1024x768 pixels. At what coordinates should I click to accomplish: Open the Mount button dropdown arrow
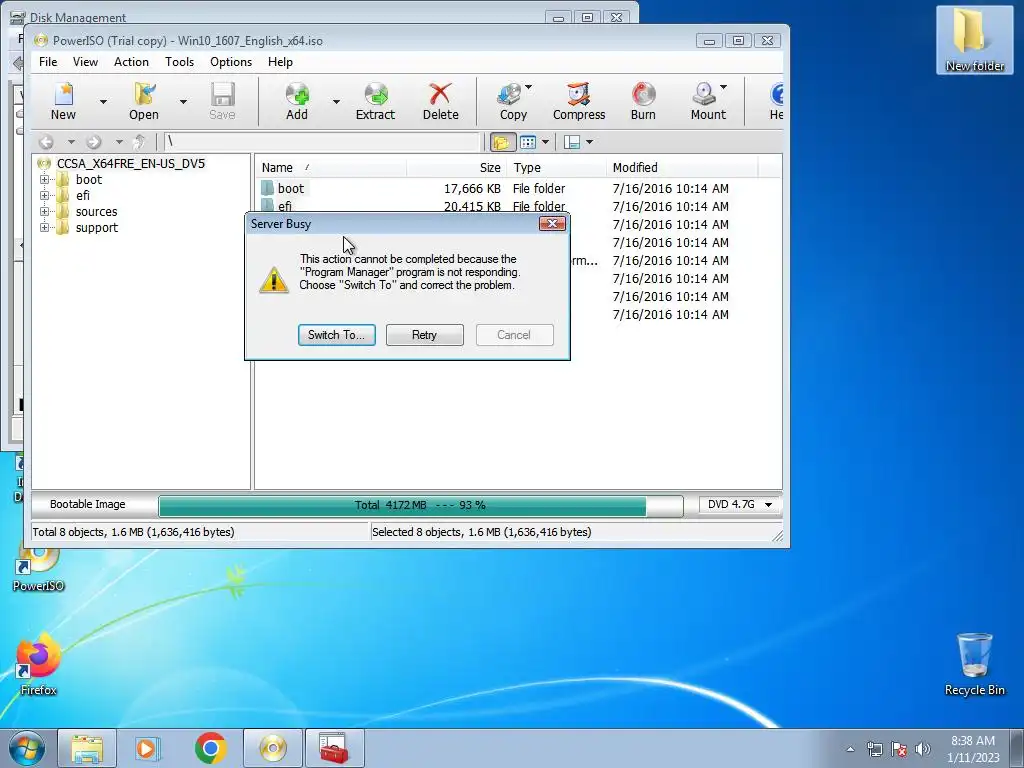pyautogui.click(x=723, y=87)
